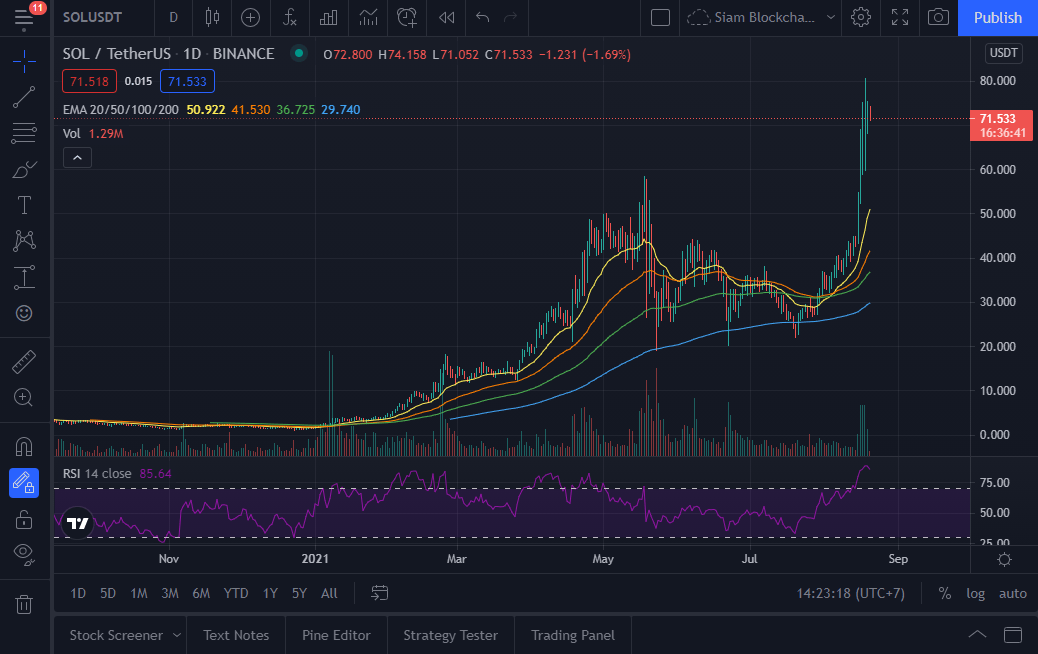Select the Trend Line drawing tool

coord(25,97)
